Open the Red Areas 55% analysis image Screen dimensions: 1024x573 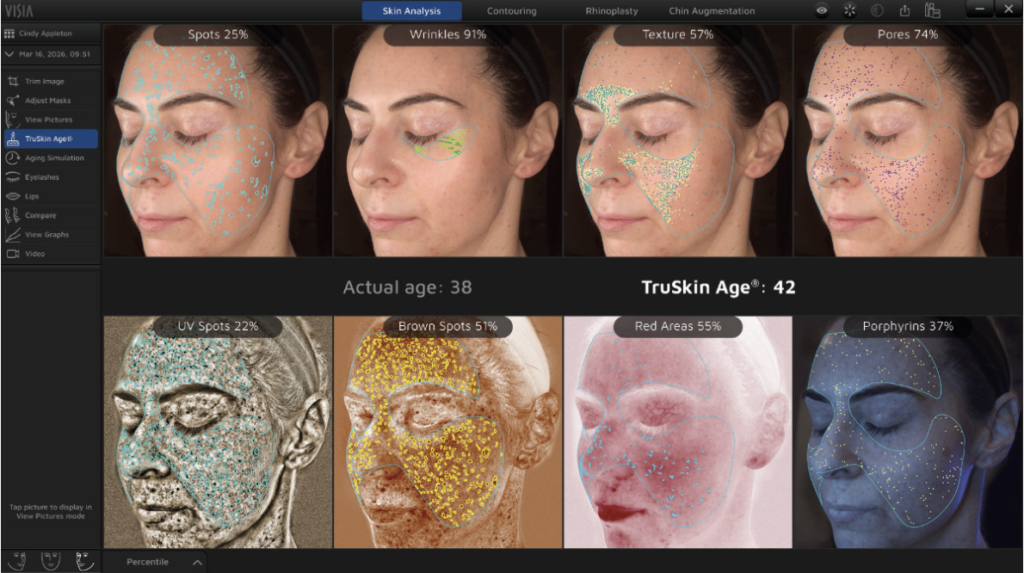pos(678,432)
